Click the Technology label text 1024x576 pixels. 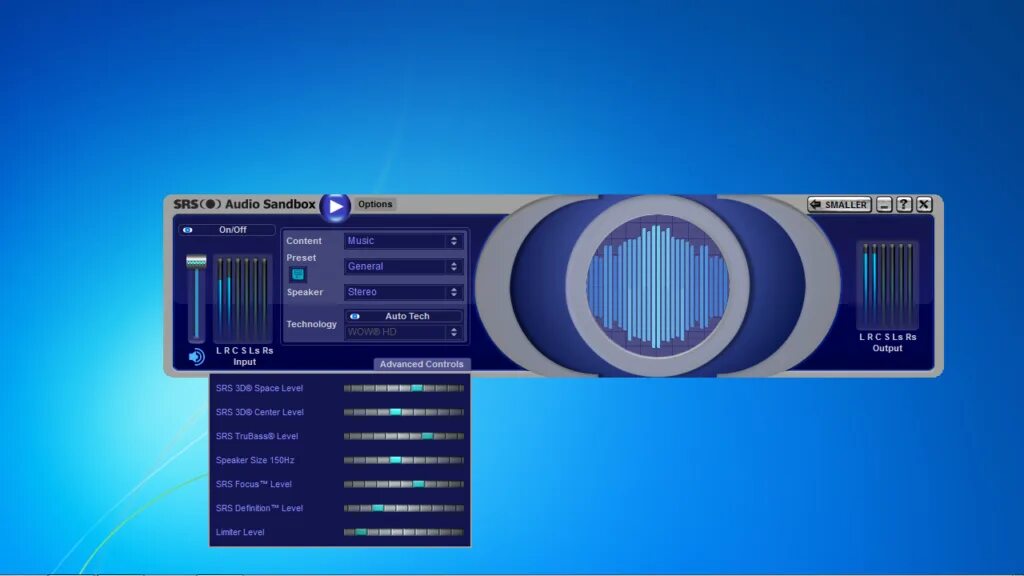pyautogui.click(x=312, y=324)
